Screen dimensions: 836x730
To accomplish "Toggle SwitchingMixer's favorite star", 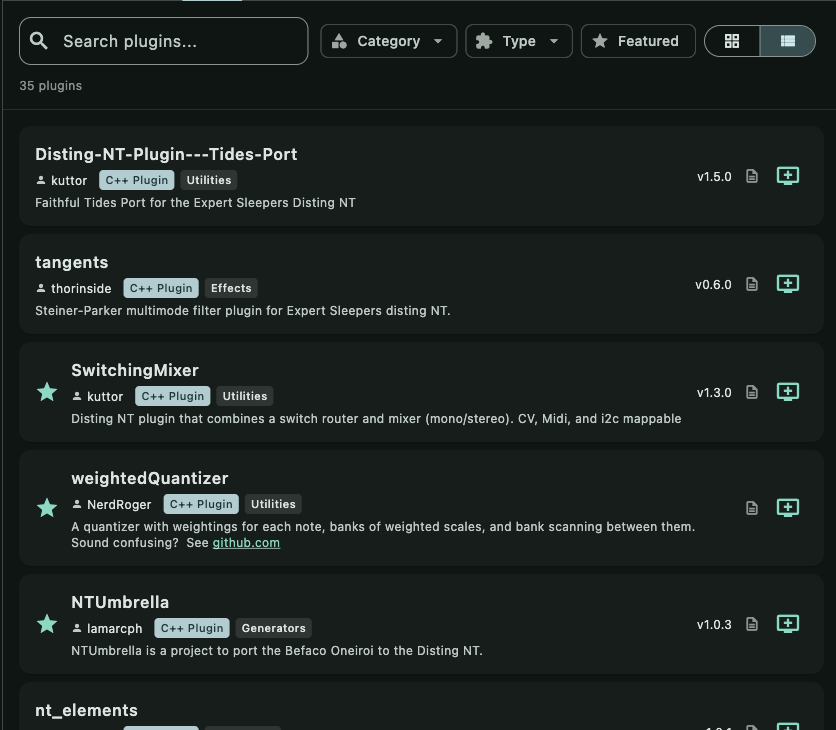I will pos(46,392).
